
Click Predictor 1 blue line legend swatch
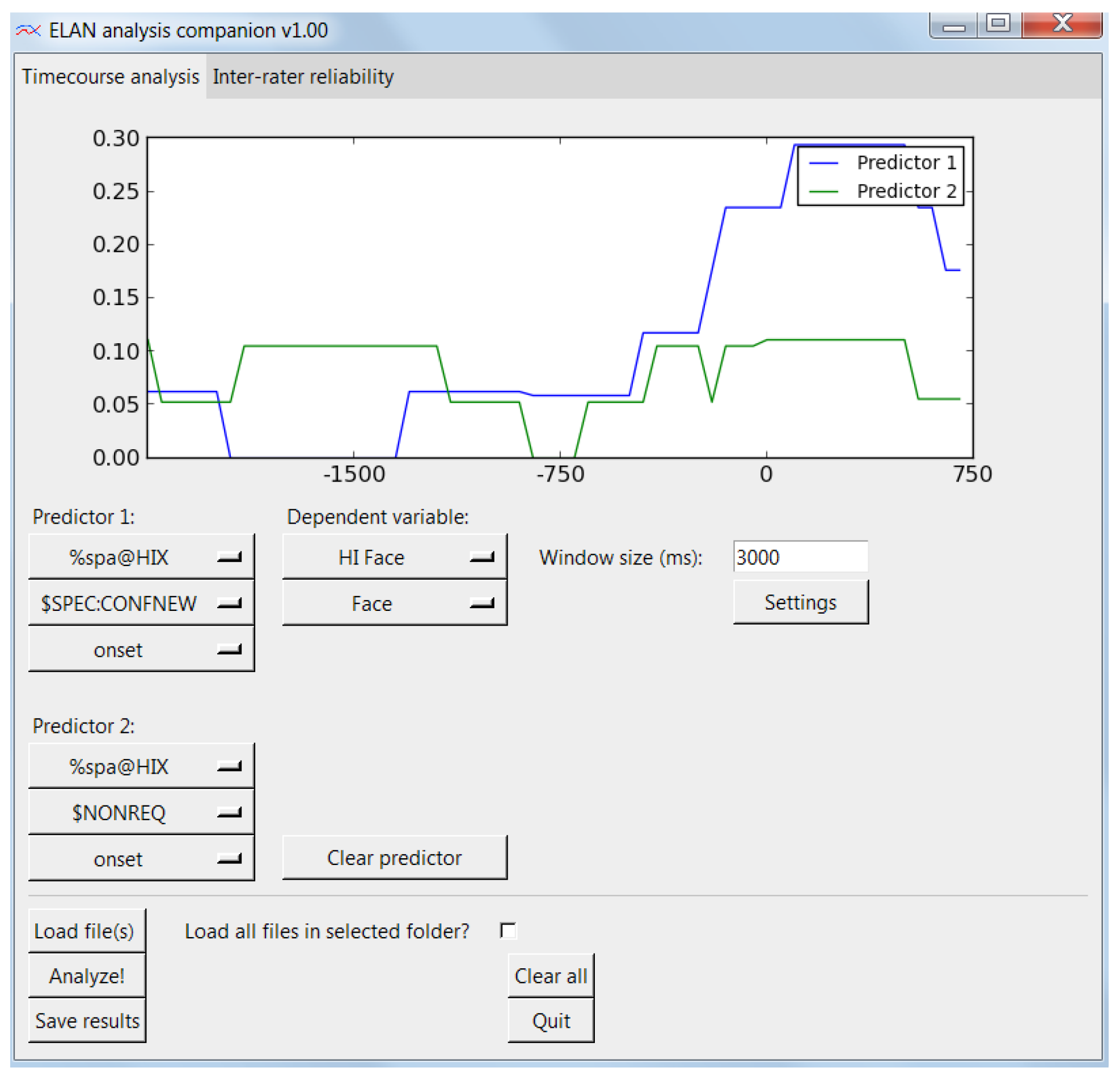(x=823, y=163)
